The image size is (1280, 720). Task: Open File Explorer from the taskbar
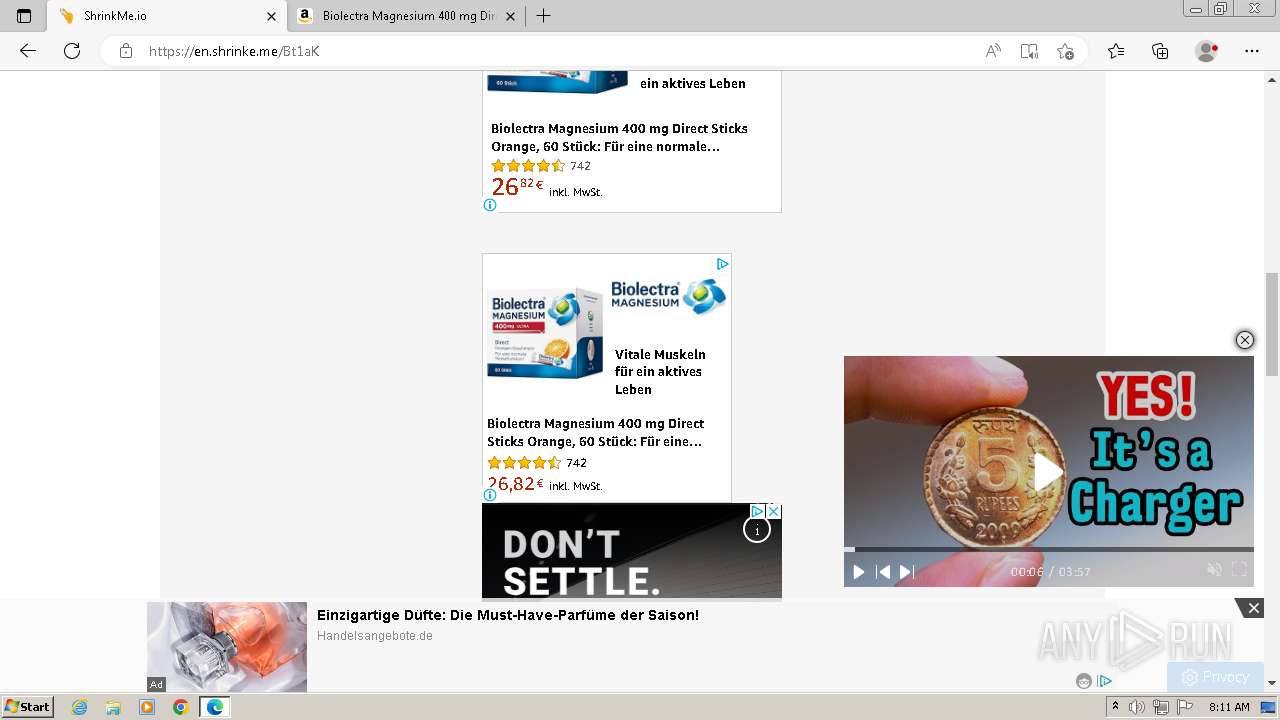[x=113, y=707]
